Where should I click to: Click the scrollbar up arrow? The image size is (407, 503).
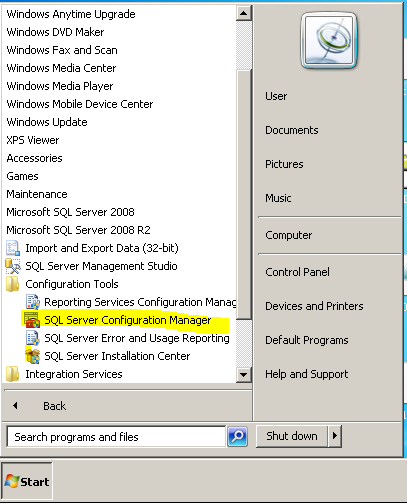[x=243, y=13]
